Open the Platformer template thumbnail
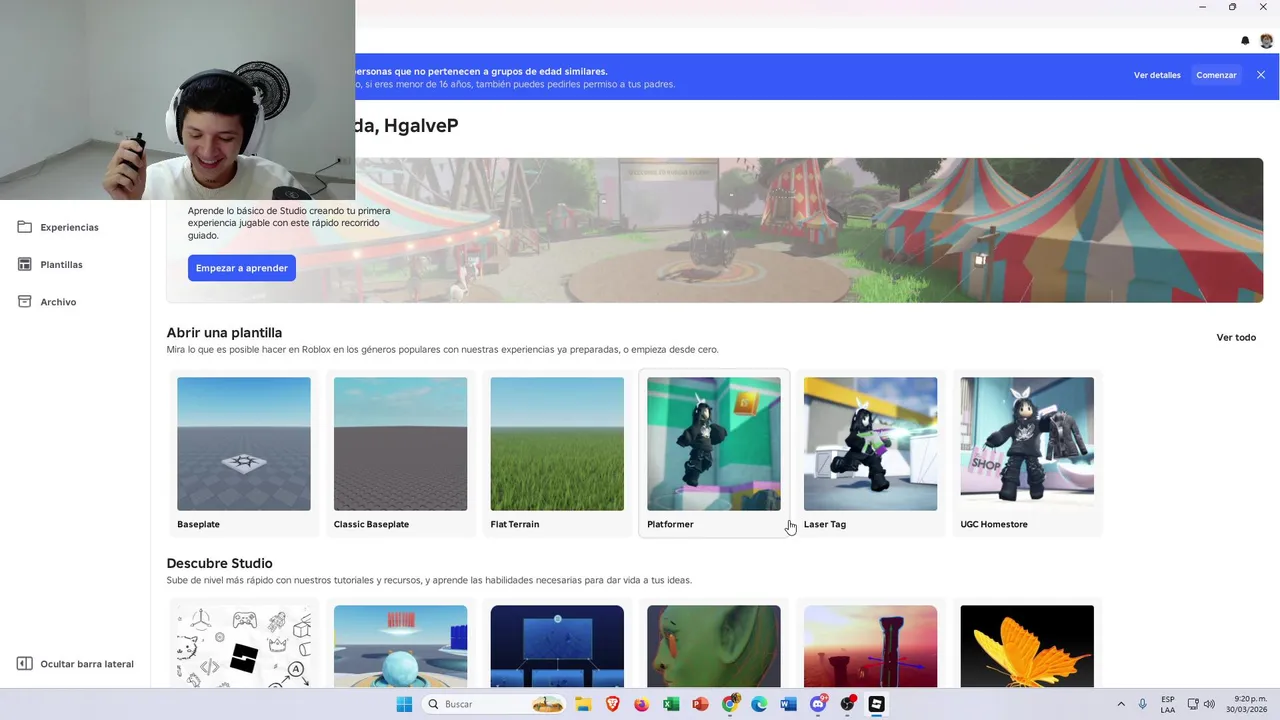Screen dimensions: 1280x720 click(714, 444)
